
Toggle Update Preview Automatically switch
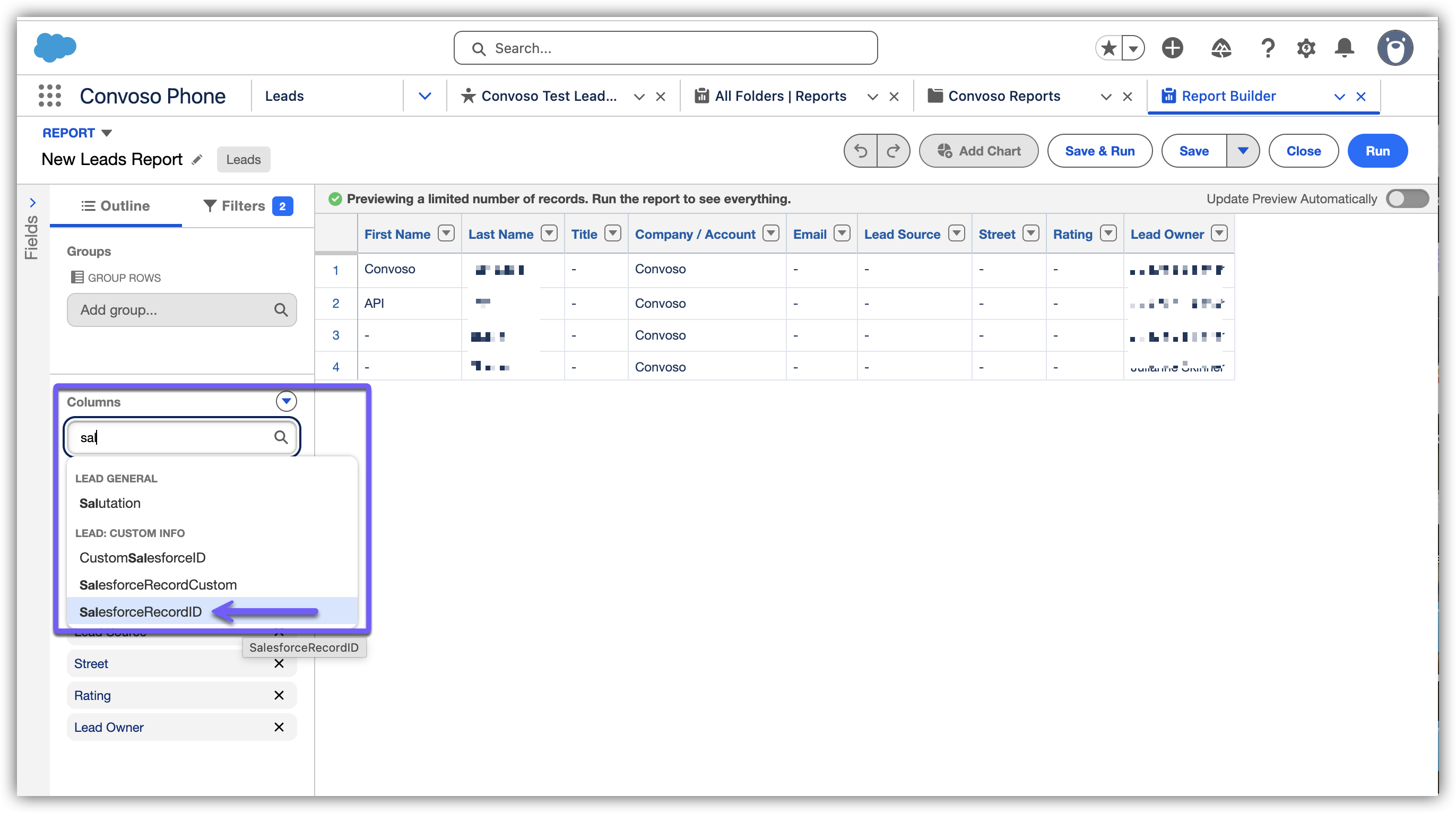pos(1407,199)
